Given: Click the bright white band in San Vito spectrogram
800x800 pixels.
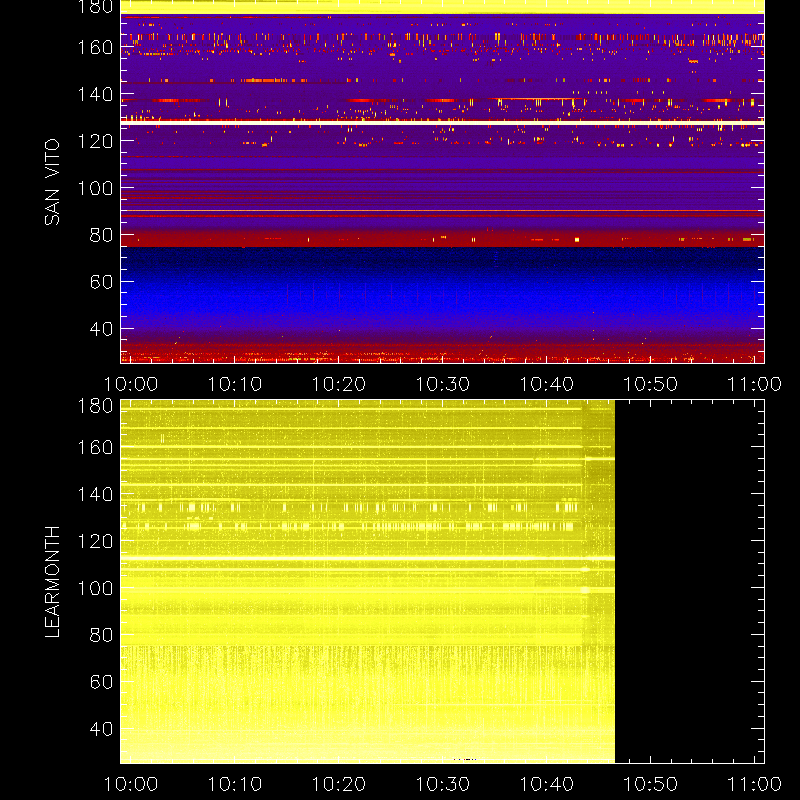Looking at the screenshot, I should (x=442, y=123).
